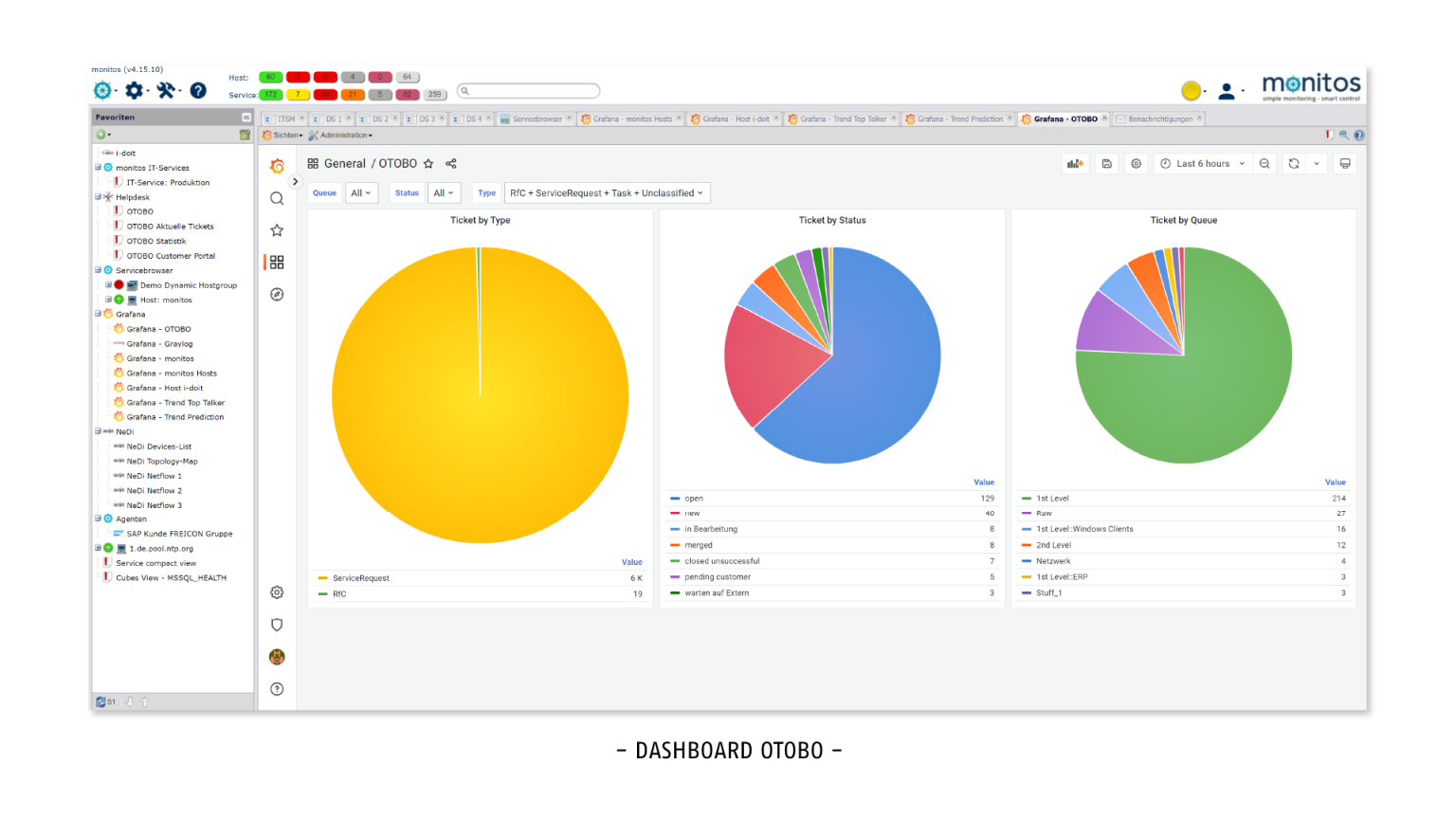Click the Grafana dashboards icon in sidebar

coord(277,263)
